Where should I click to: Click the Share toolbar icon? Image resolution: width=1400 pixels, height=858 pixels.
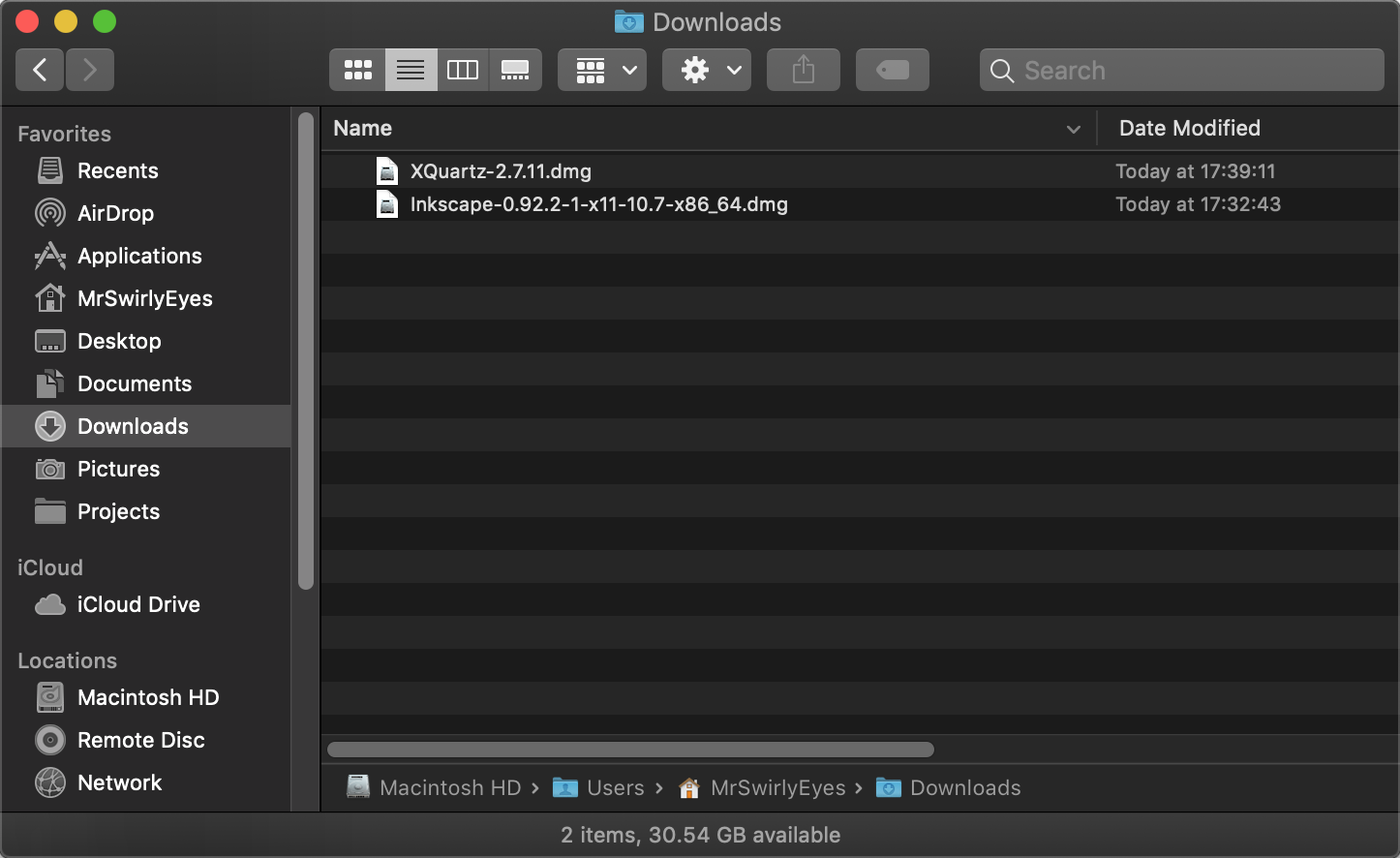(x=804, y=70)
